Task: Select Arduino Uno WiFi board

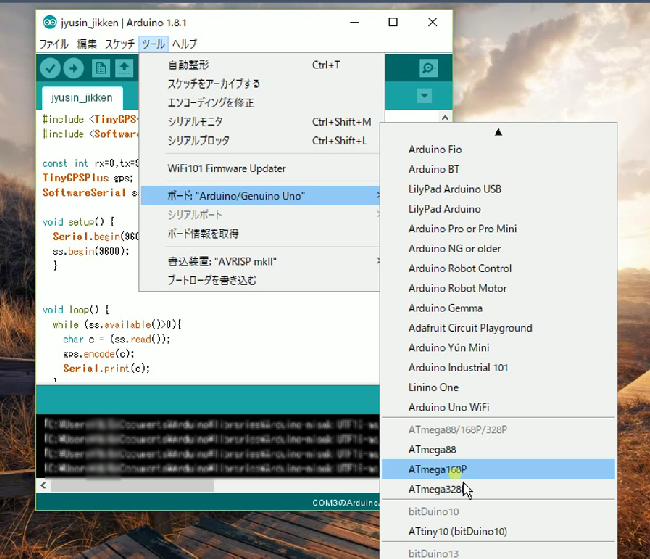Action: [498, 407]
